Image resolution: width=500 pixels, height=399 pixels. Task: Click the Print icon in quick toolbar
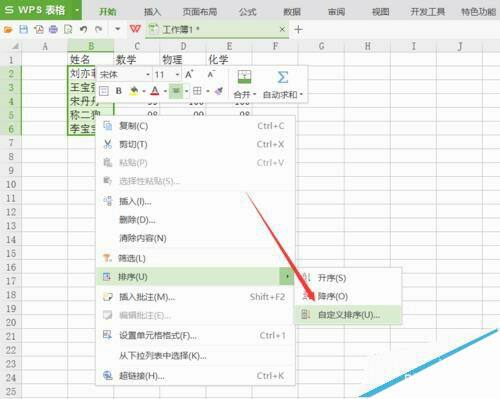53,29
